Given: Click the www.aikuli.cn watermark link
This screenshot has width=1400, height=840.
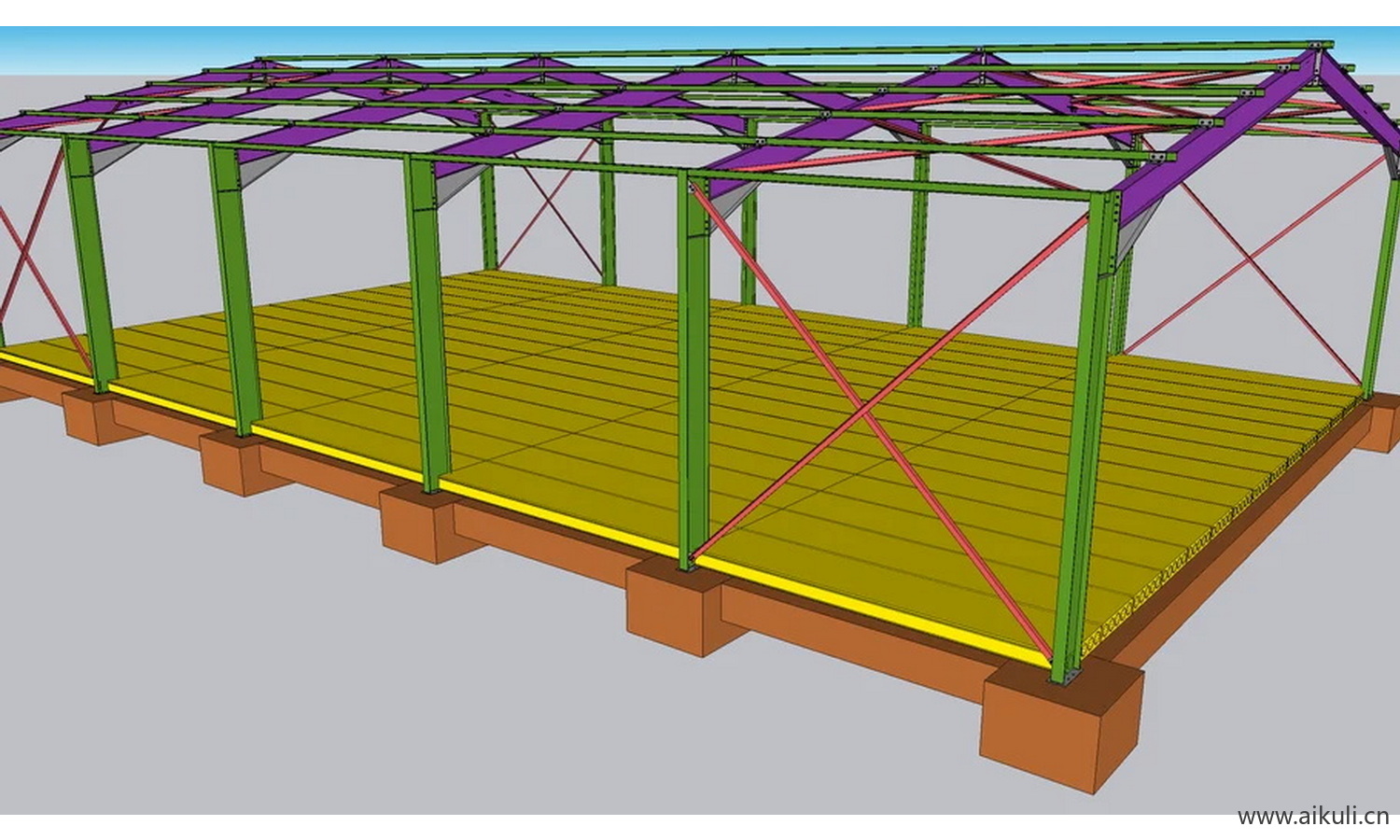Looking at the screenshot, I should (1312, 817).
